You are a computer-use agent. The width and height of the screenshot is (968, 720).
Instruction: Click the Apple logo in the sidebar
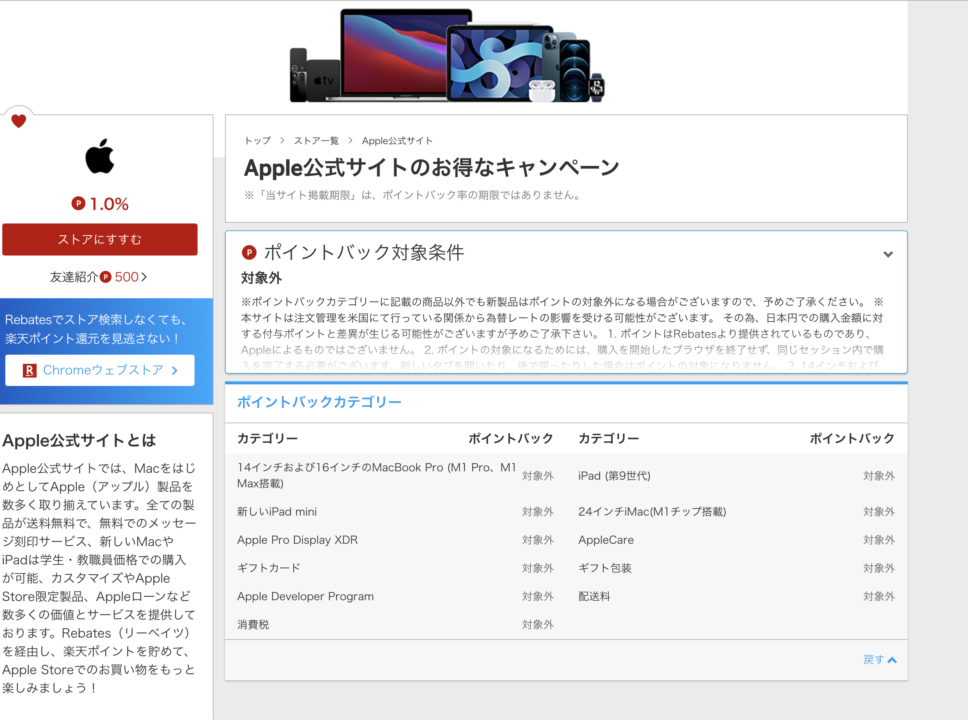pos(99,156)
